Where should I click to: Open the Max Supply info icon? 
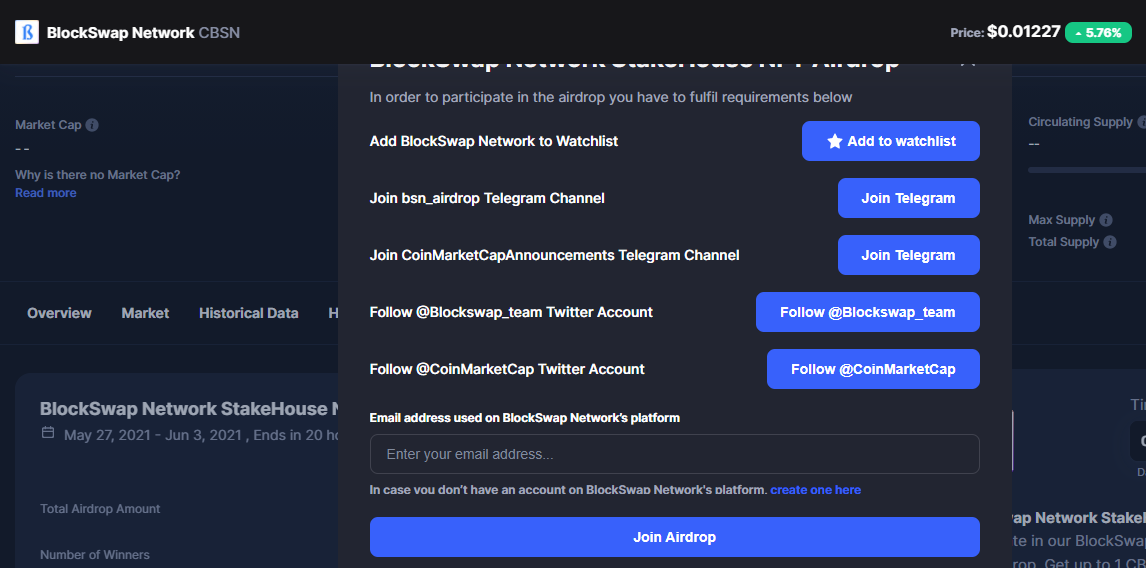tap(1106, 220)
